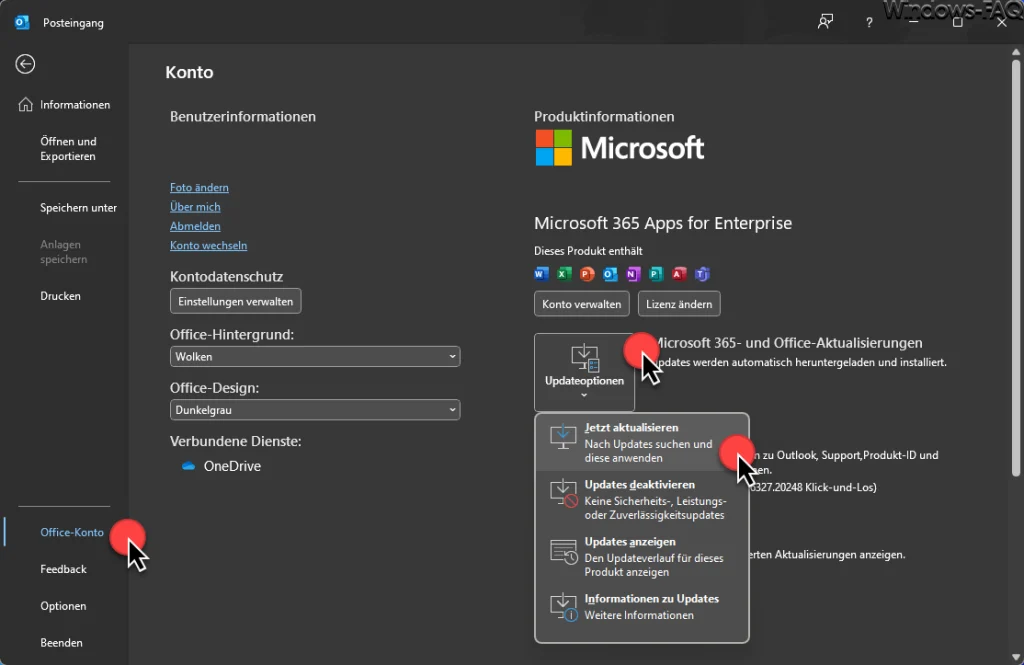Click the Lizenz ändern button
The height and width of the screenshot is (665, 1024).
pos(679,304)
